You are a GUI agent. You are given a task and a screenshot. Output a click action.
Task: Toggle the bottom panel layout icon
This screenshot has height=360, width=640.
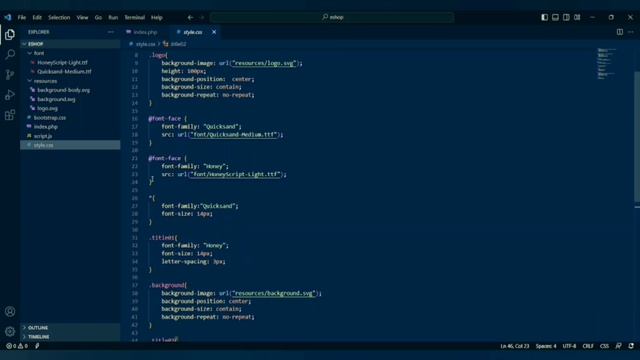pos(556,17)
